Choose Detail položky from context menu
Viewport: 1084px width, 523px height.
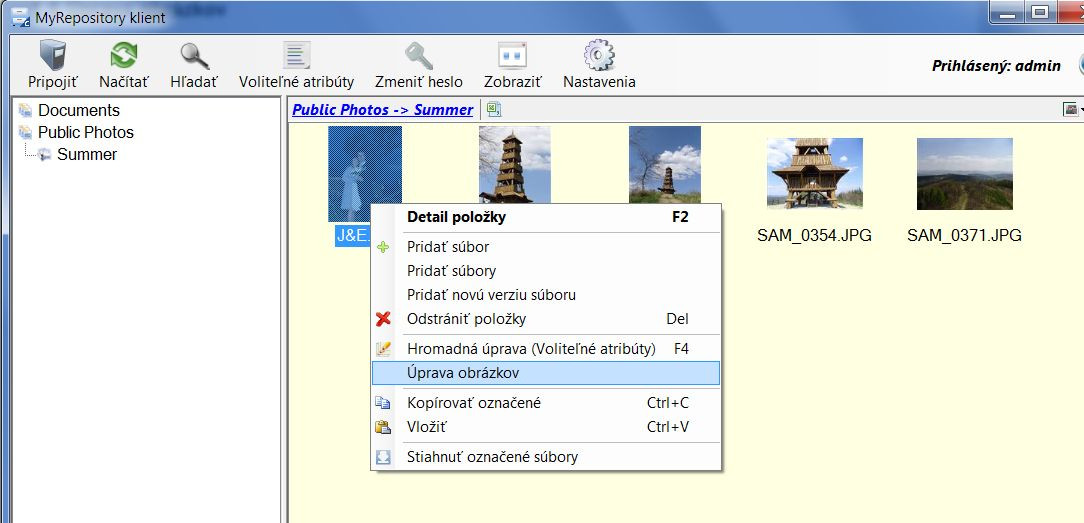(x=546, y=217)
